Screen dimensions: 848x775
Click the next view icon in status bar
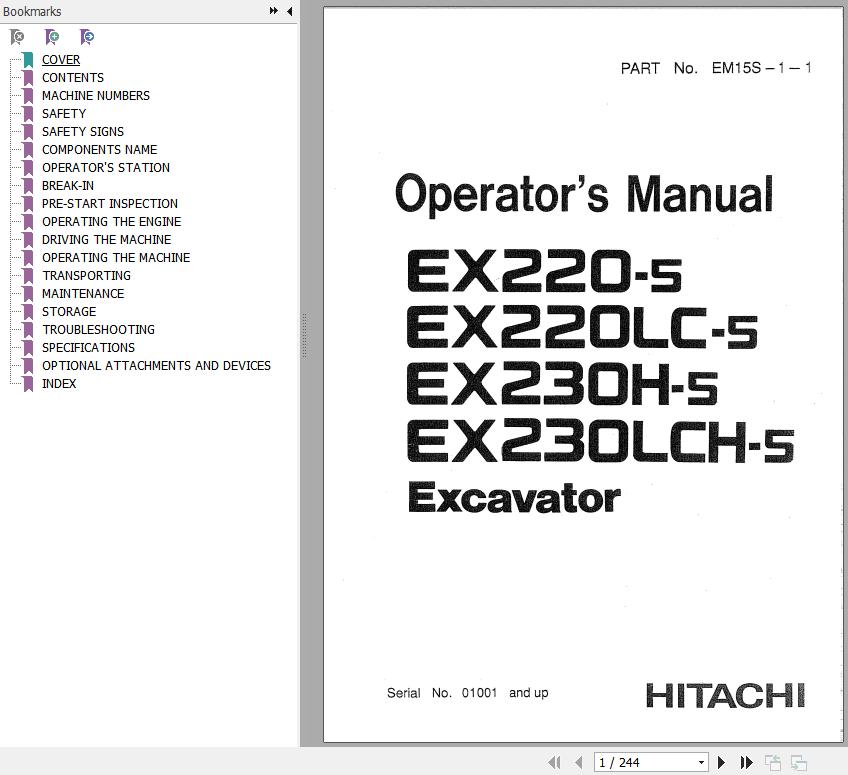pyautogui.click(x=798, y=763)
